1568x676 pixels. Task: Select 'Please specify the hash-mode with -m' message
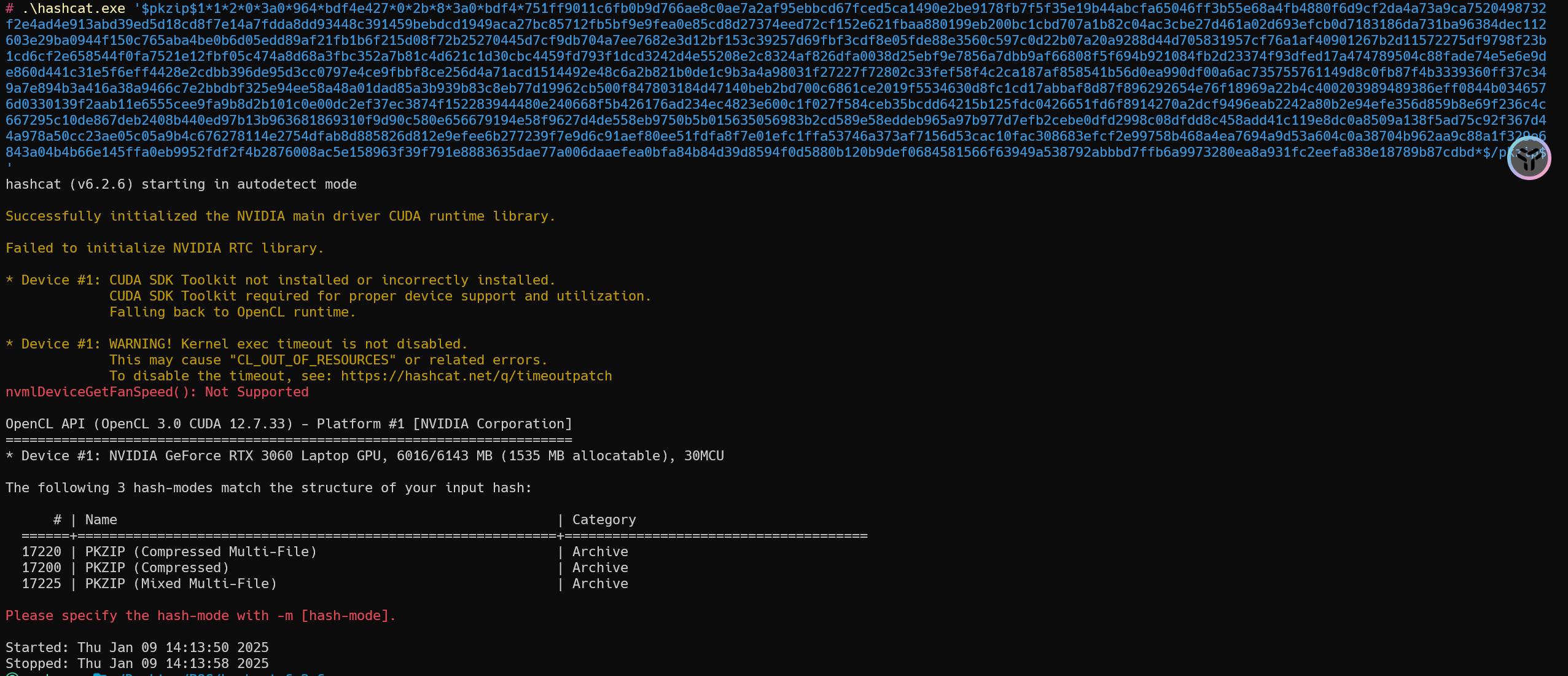(x=201, y=616)
